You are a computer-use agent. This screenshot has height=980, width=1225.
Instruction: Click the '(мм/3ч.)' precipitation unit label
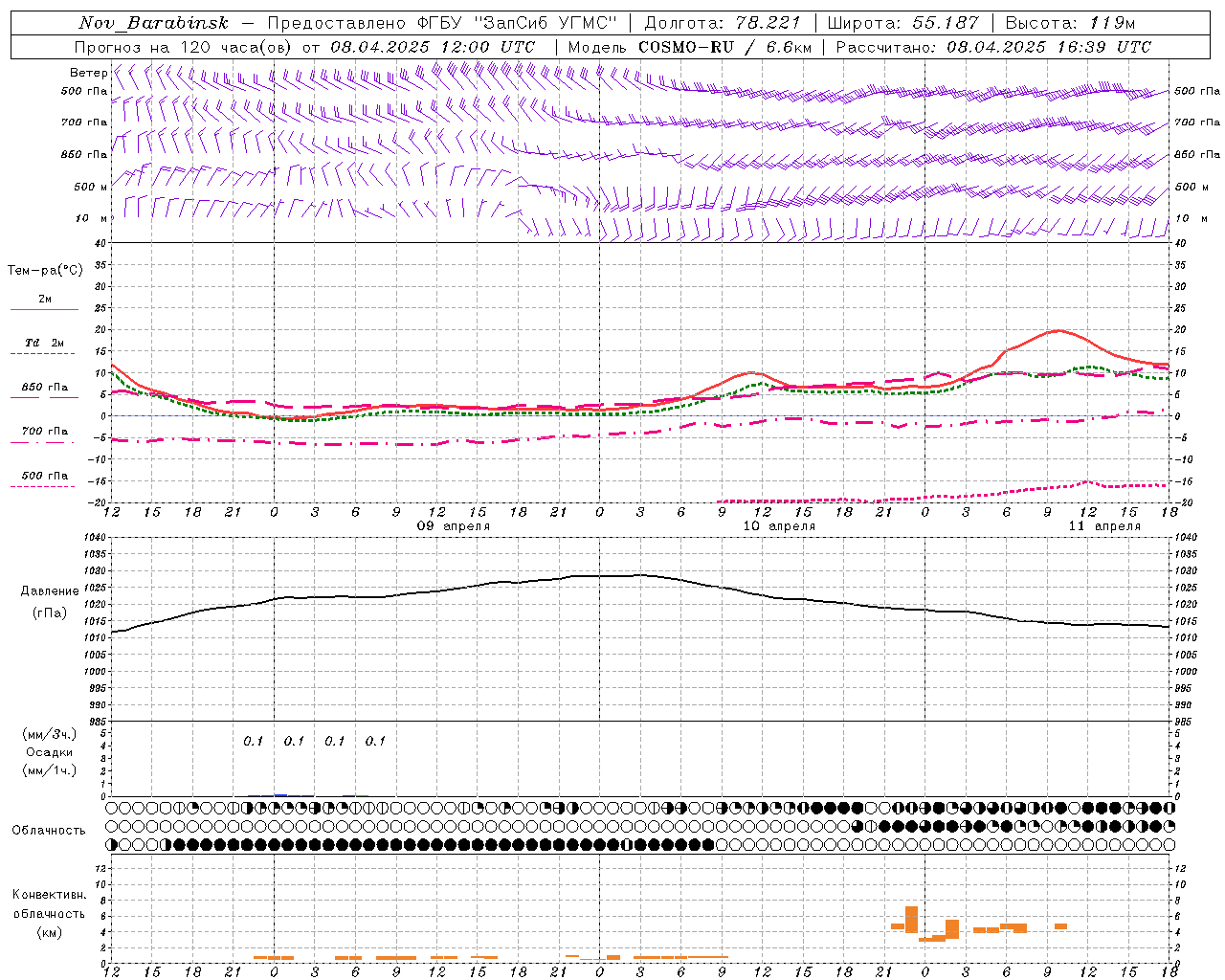click(50, 734)
